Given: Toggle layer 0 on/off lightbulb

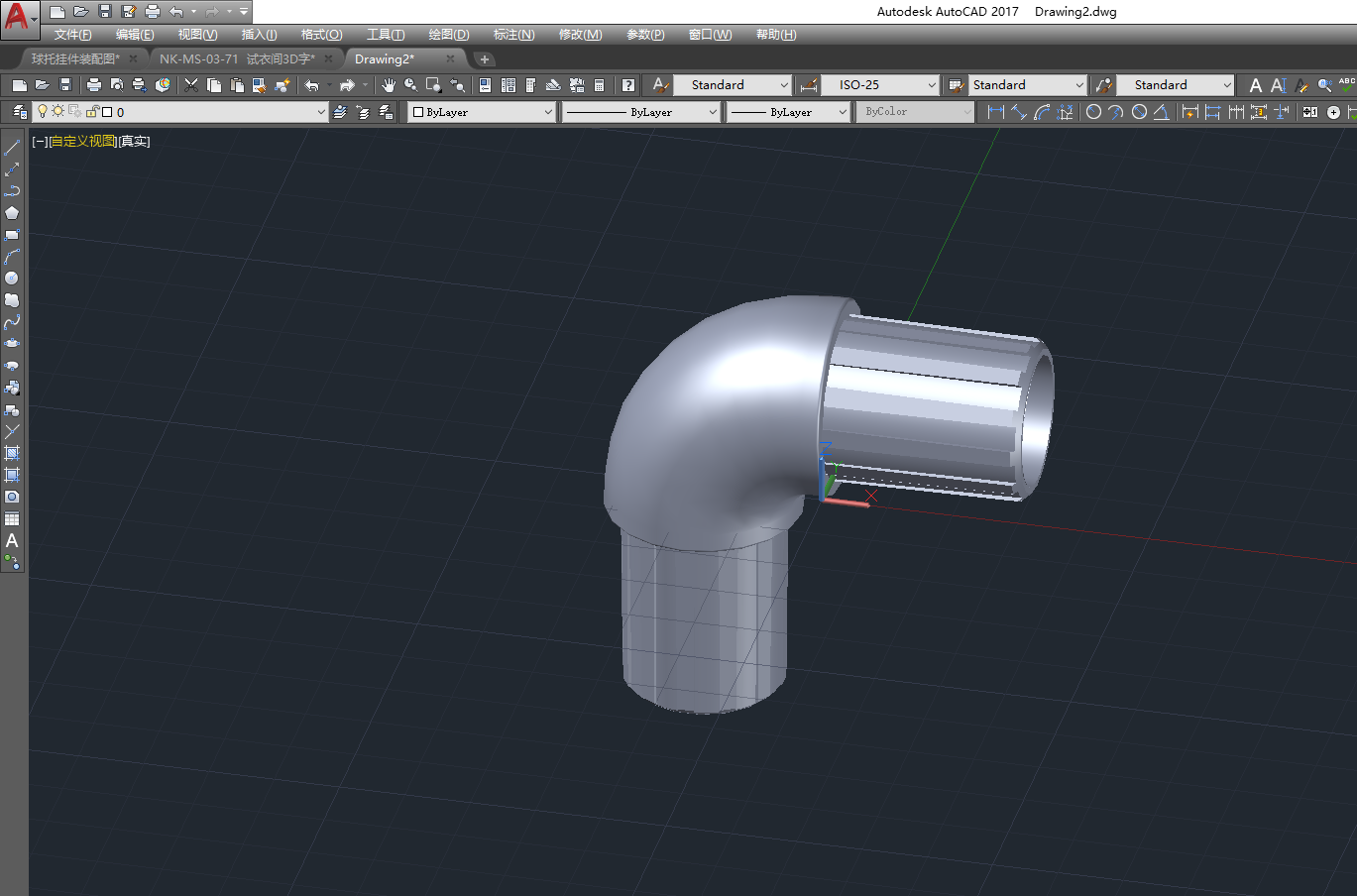Looking at the screenshot, I should (43, 111).
